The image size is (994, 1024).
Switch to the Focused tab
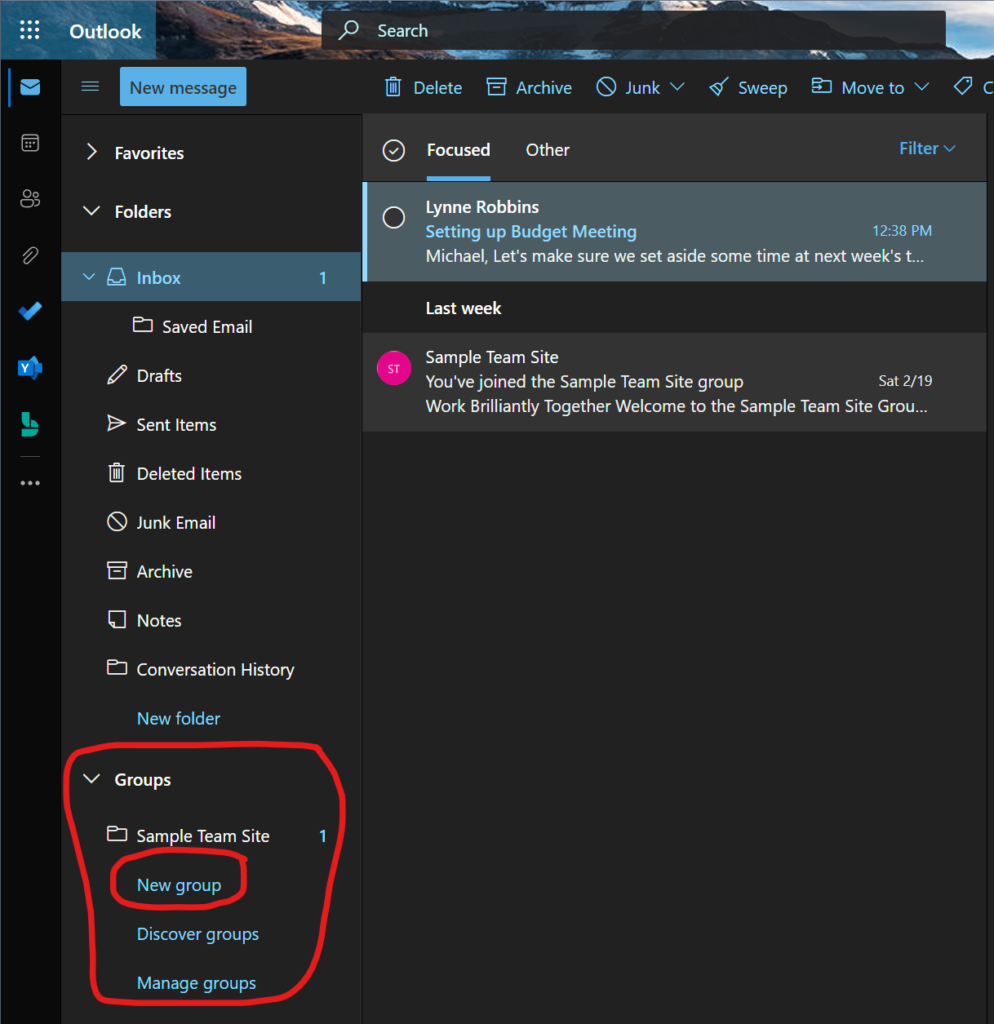click(458, 150)
